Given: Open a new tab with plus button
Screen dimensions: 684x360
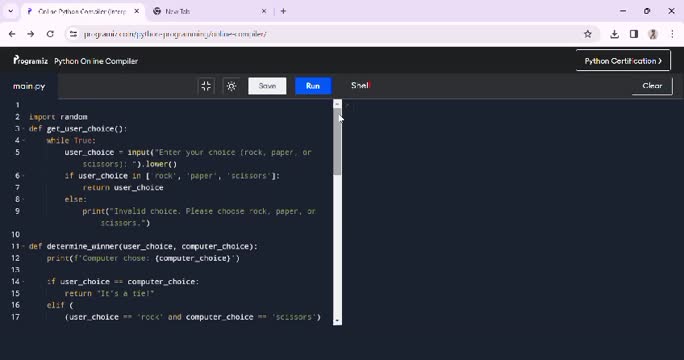Looking at the screenshot, I should tap(284, 11).
